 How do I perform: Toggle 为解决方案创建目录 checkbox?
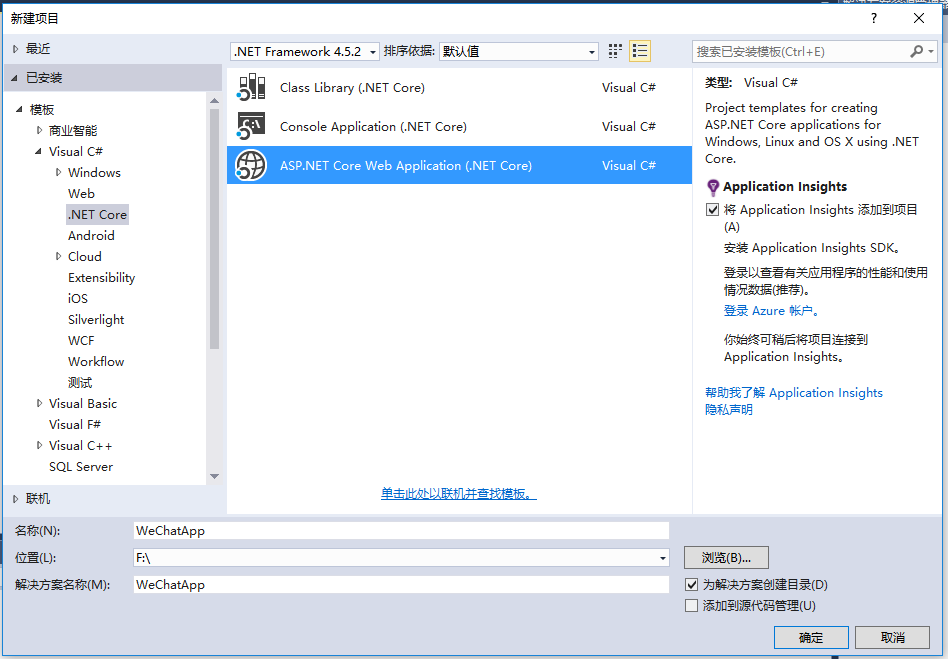point(692,585)
